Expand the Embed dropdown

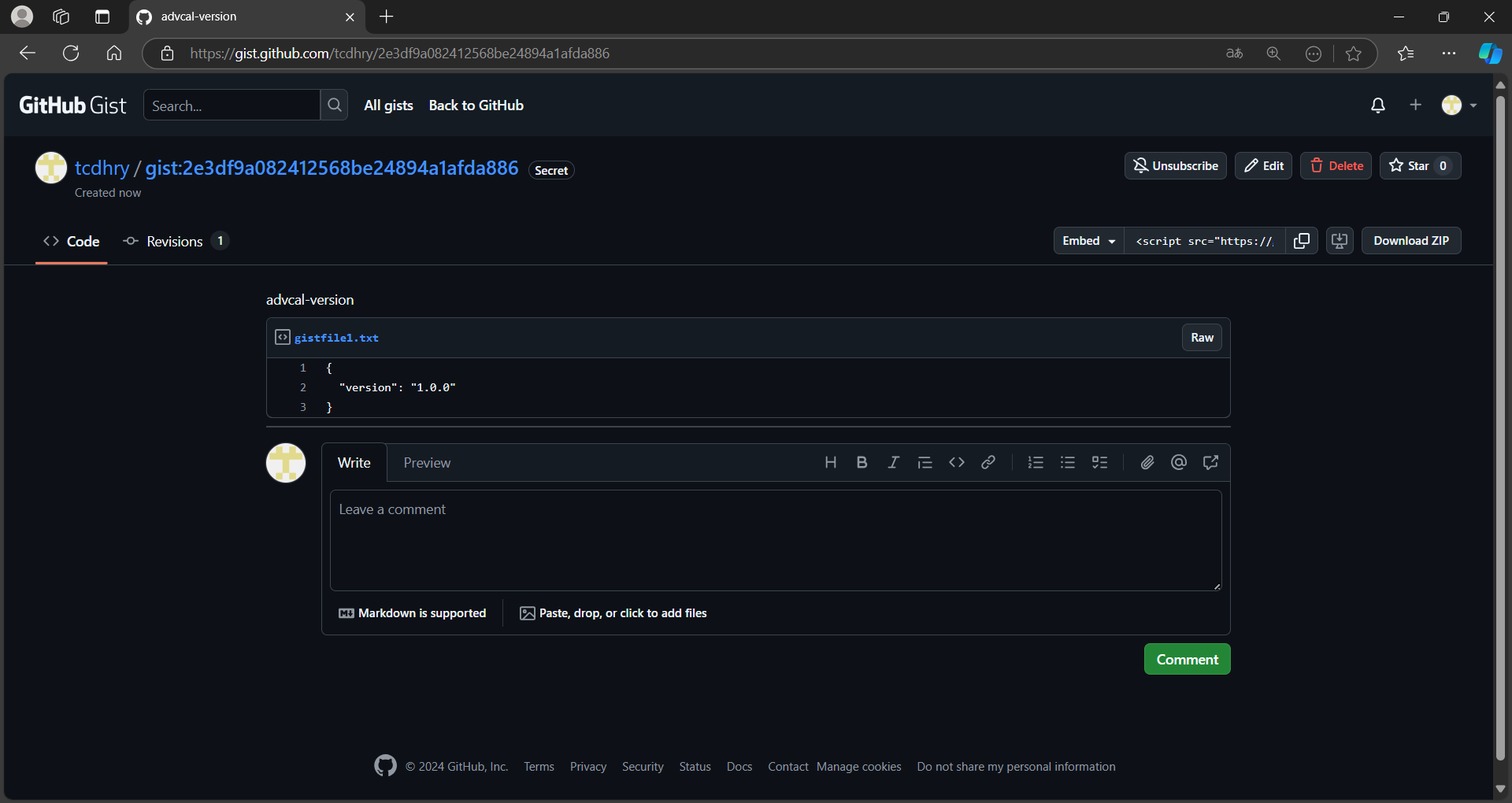(1089, 241)
